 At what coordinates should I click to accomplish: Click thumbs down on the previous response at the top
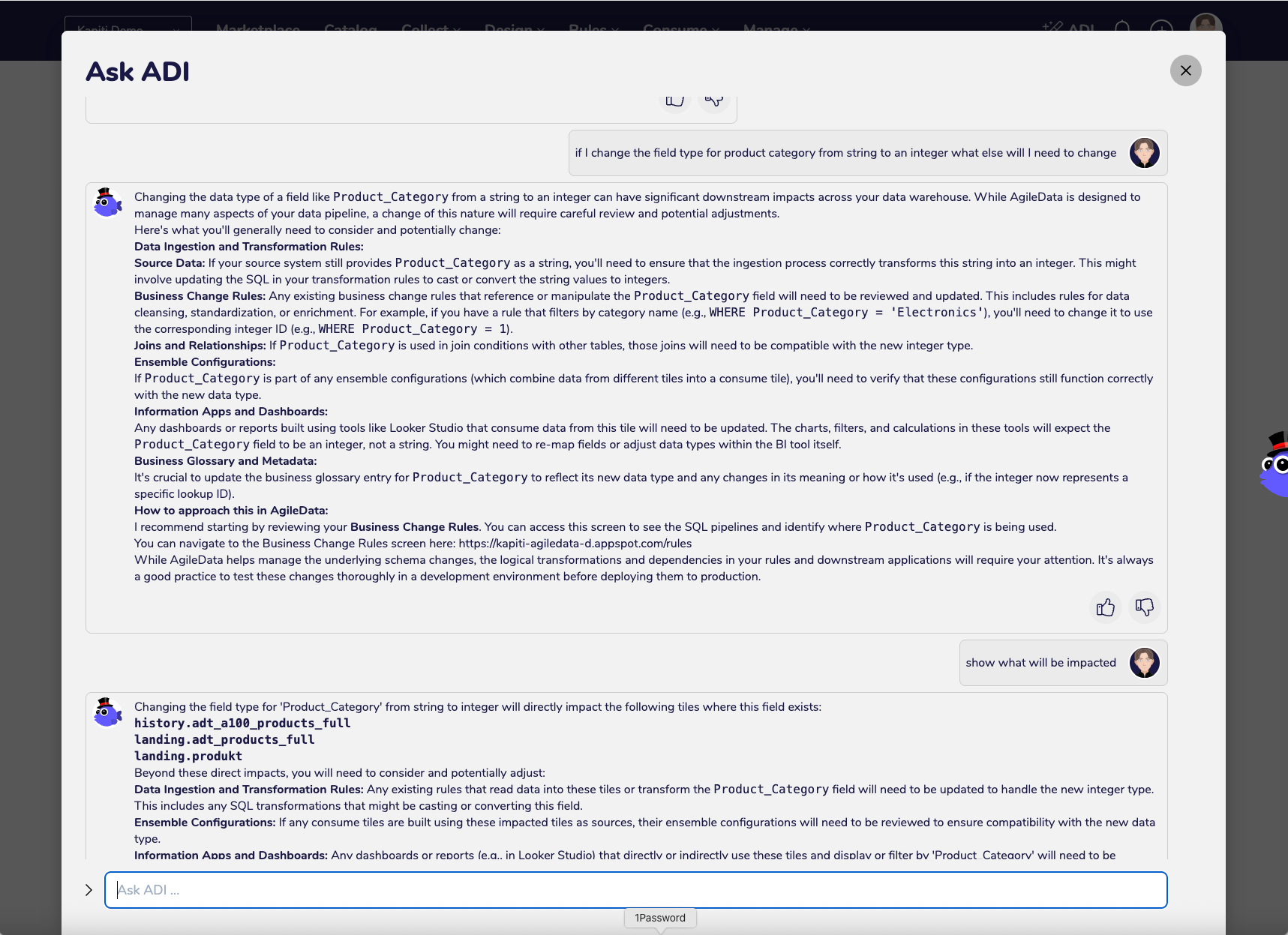pos(714,100)
